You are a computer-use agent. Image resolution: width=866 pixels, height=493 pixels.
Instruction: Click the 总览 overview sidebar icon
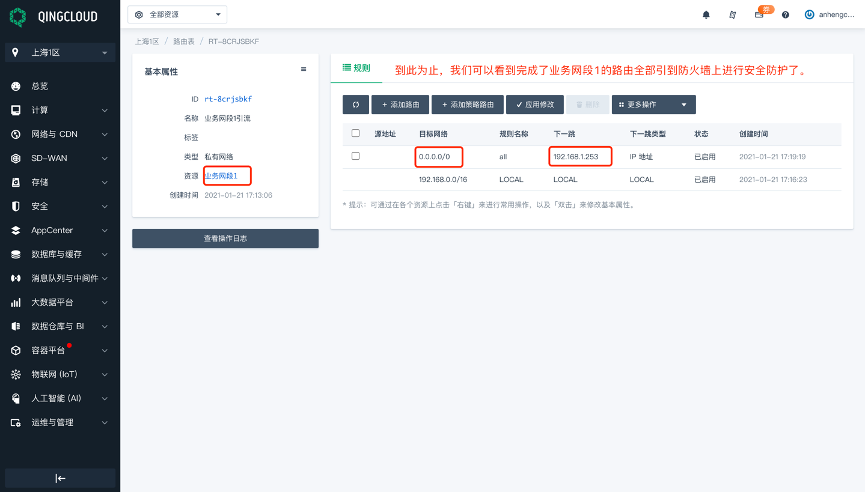coord(16,86)
